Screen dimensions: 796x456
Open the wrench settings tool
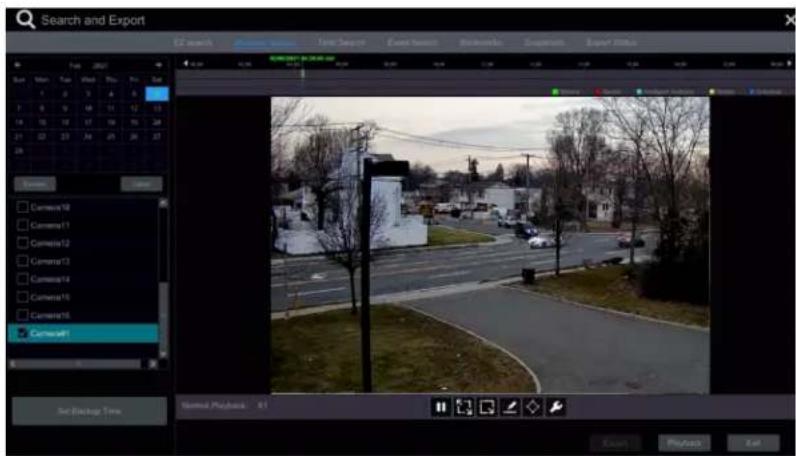coord(556,407)
